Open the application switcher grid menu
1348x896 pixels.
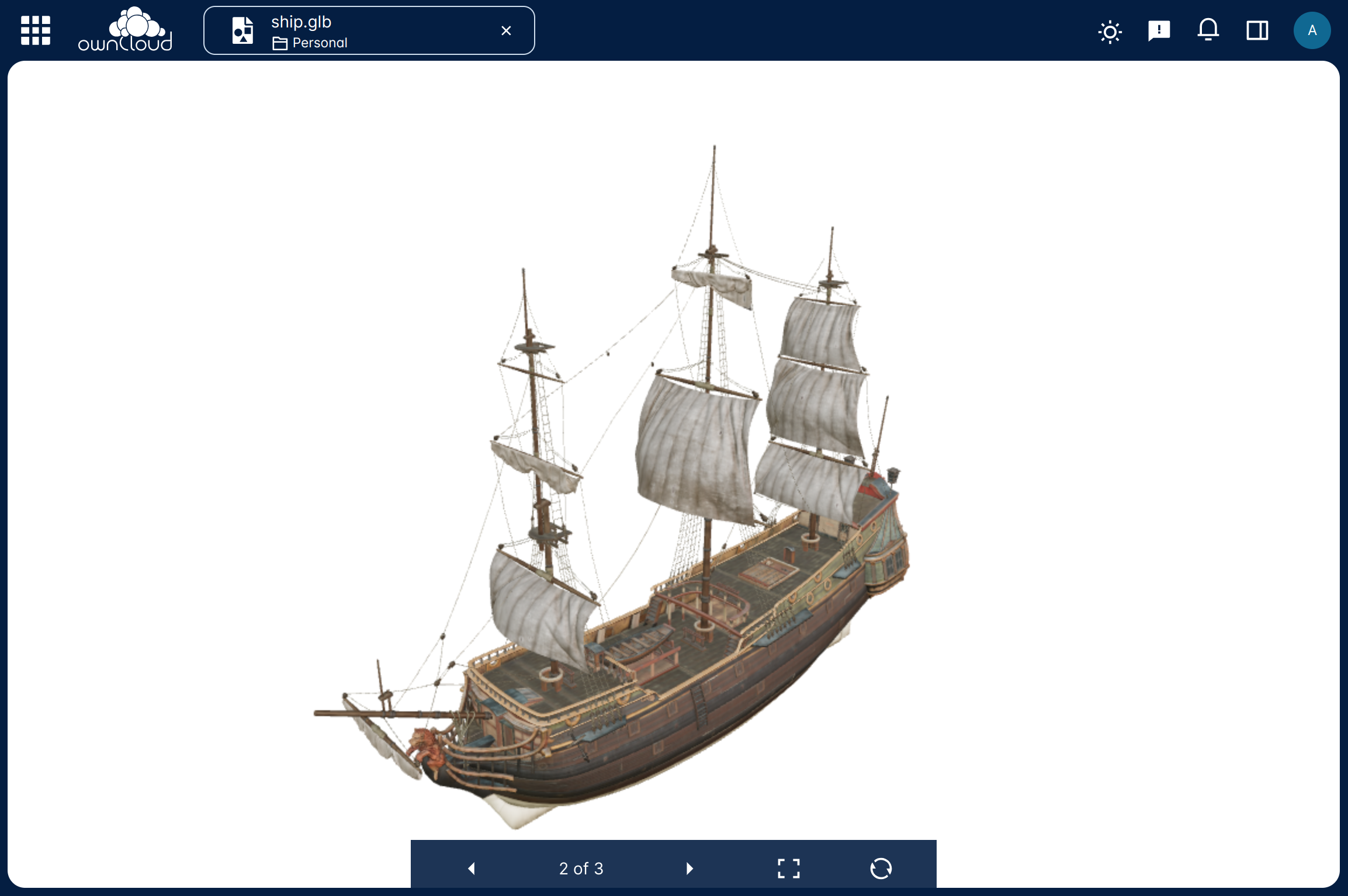[x=35, y=30]
